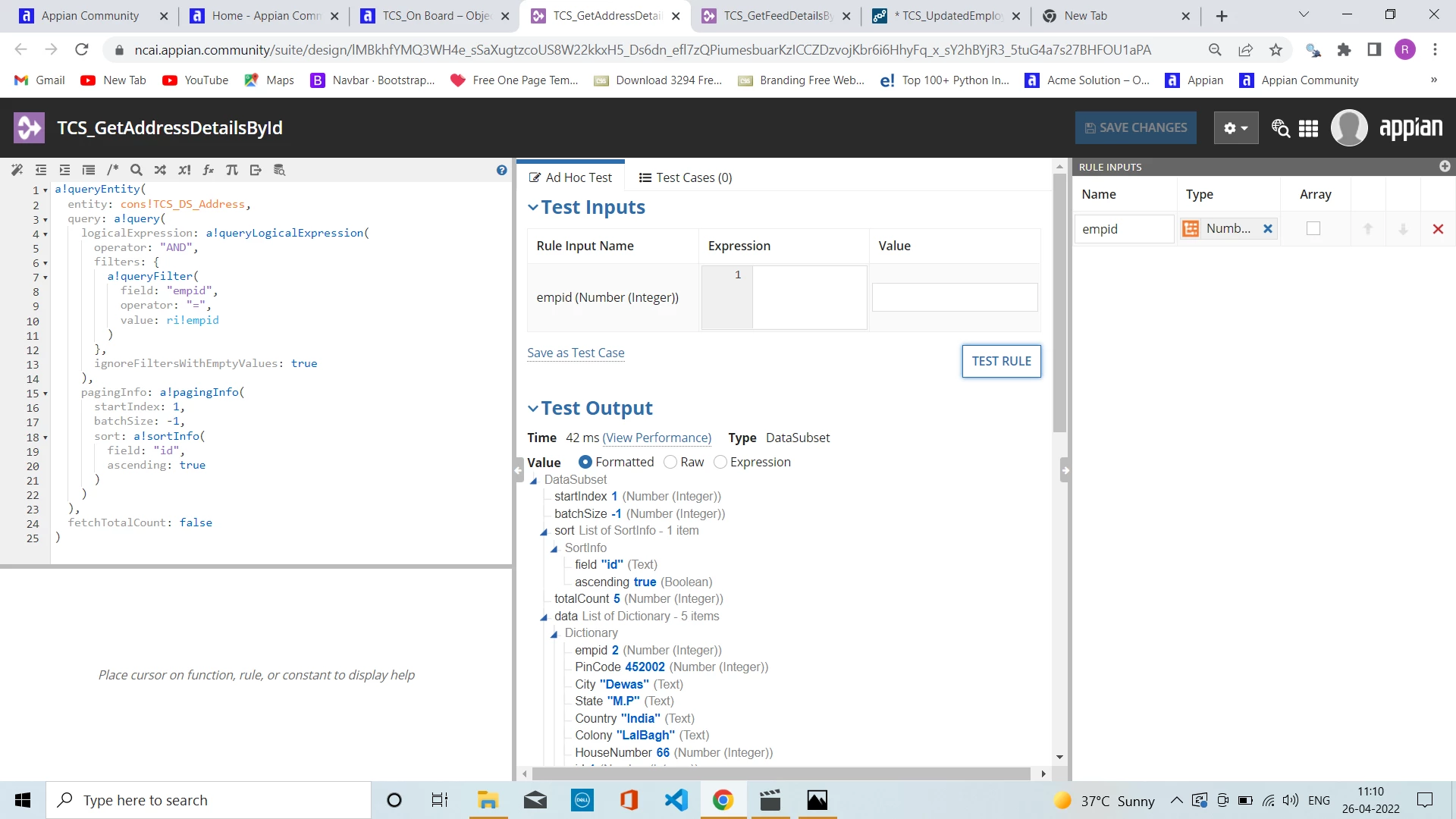Open the YouTube bookmark
This screenshot has height=819, width=1456.
[x=196, y=80]
